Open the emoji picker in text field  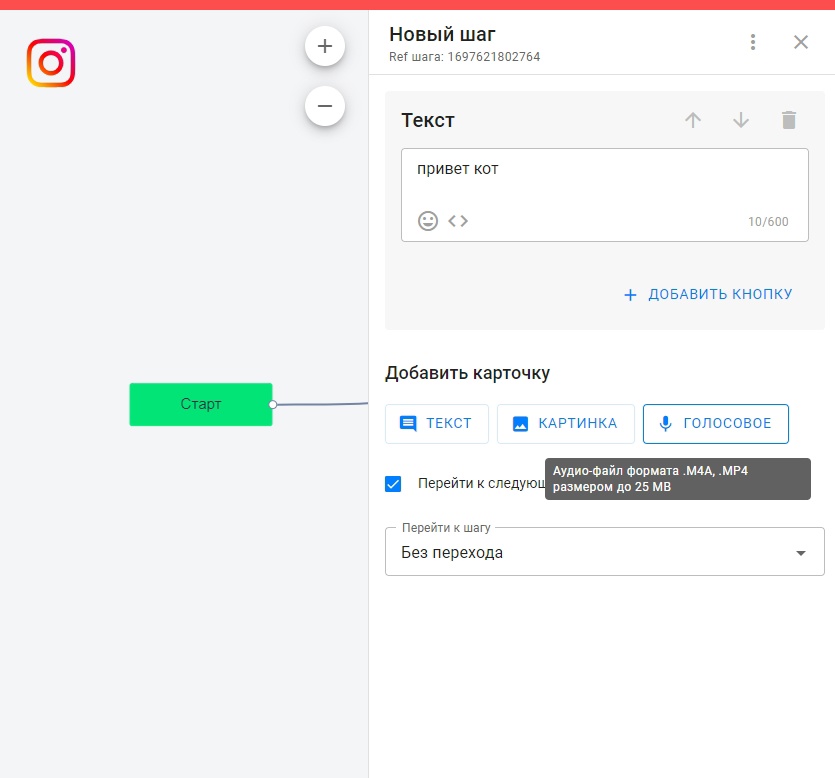pyautogui.click(x=428, y=221)
